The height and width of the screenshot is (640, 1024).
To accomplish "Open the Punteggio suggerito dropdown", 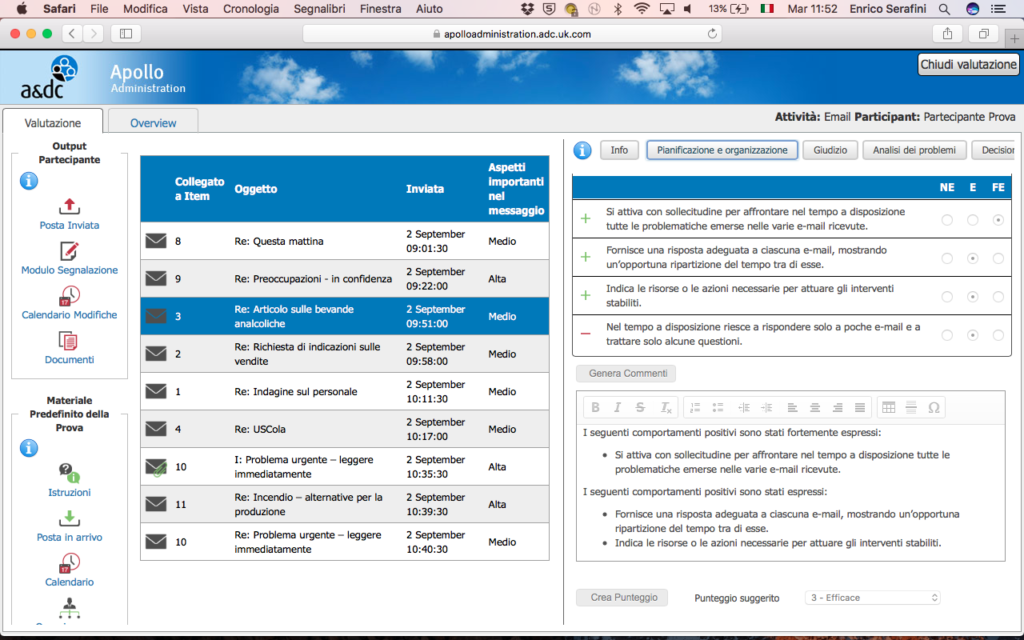I will [x=873, y=598].
